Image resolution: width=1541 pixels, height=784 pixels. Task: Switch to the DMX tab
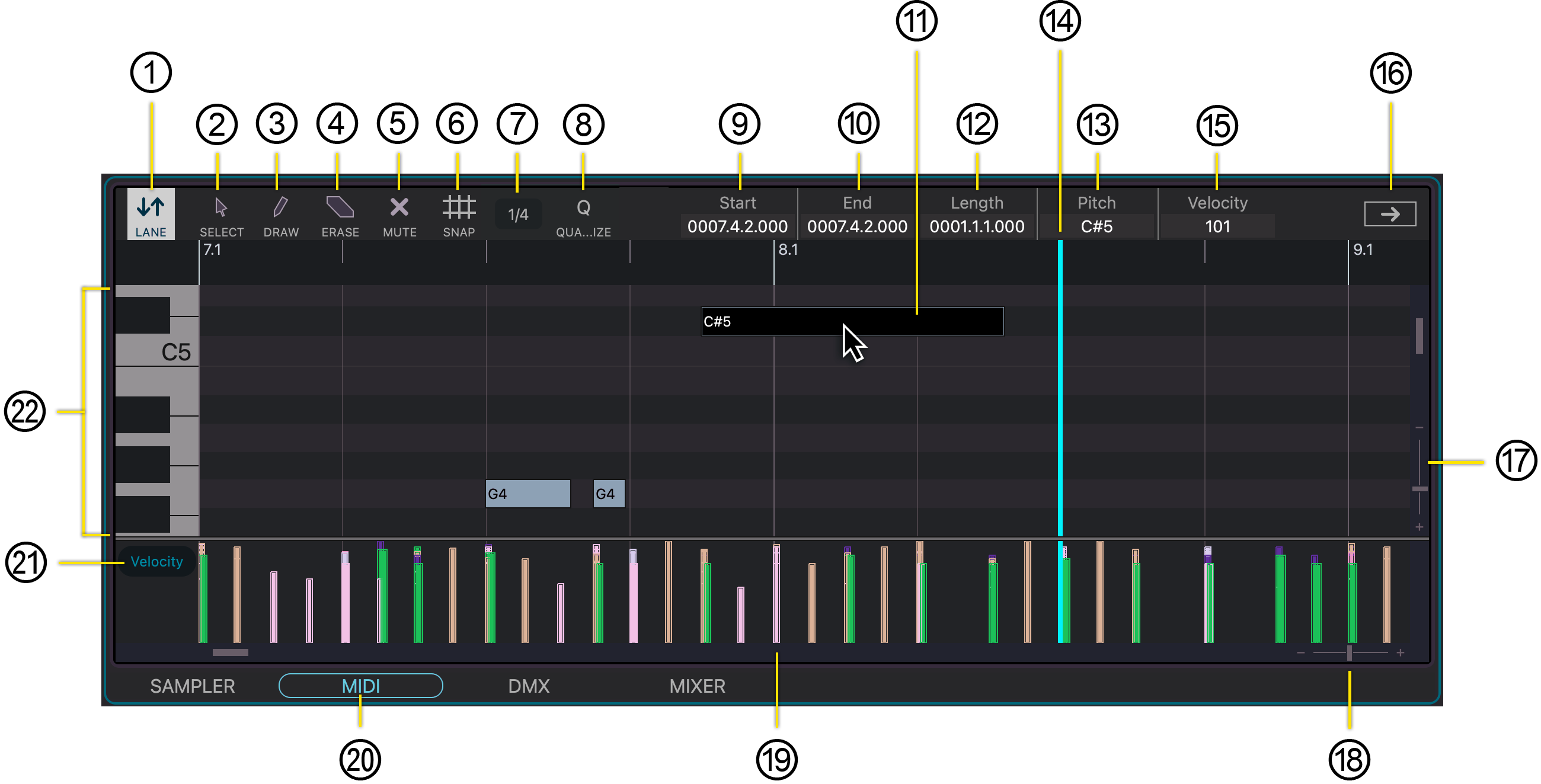(528, 686)
